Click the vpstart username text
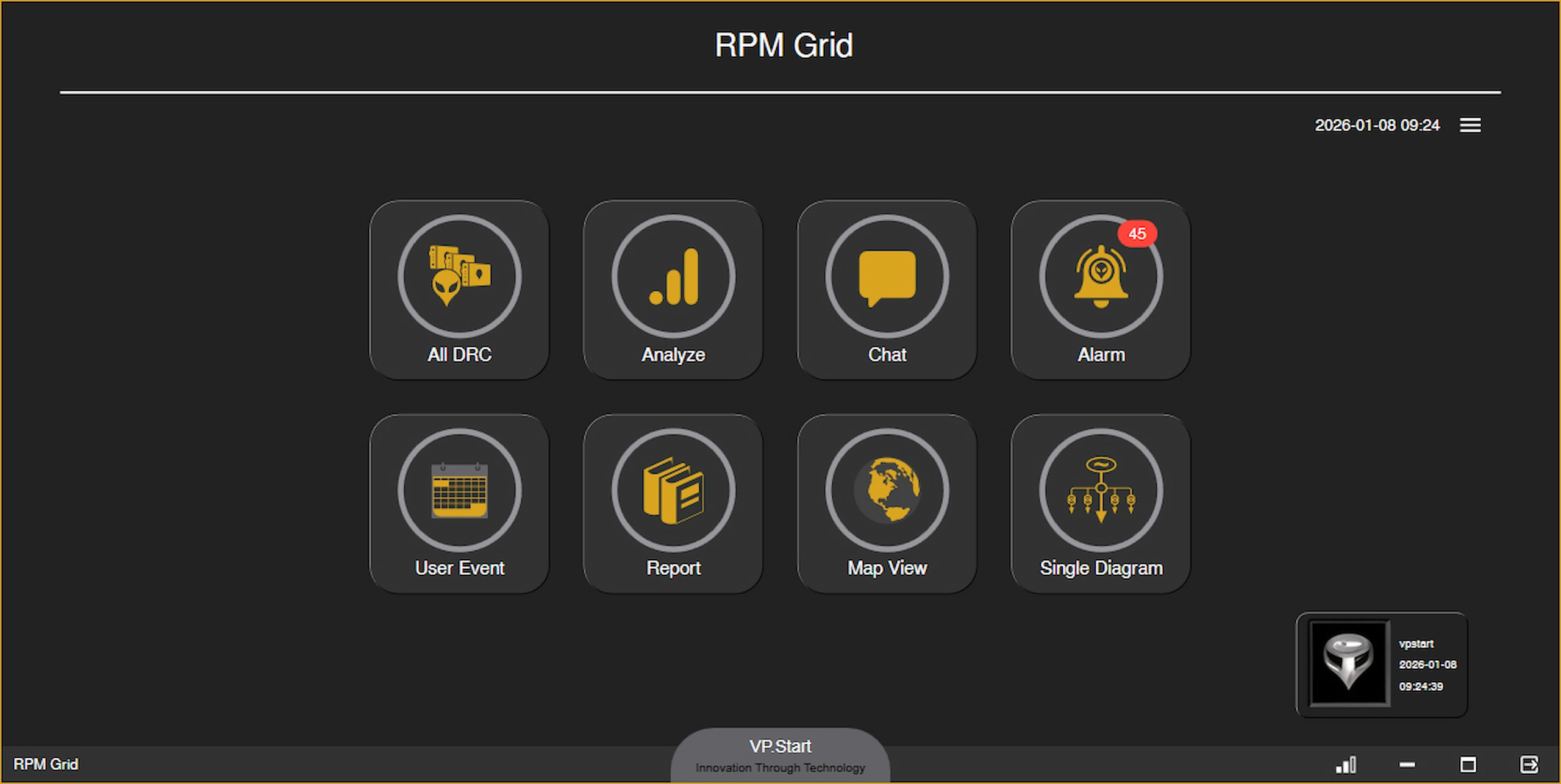 click(x=1418, y=644)
